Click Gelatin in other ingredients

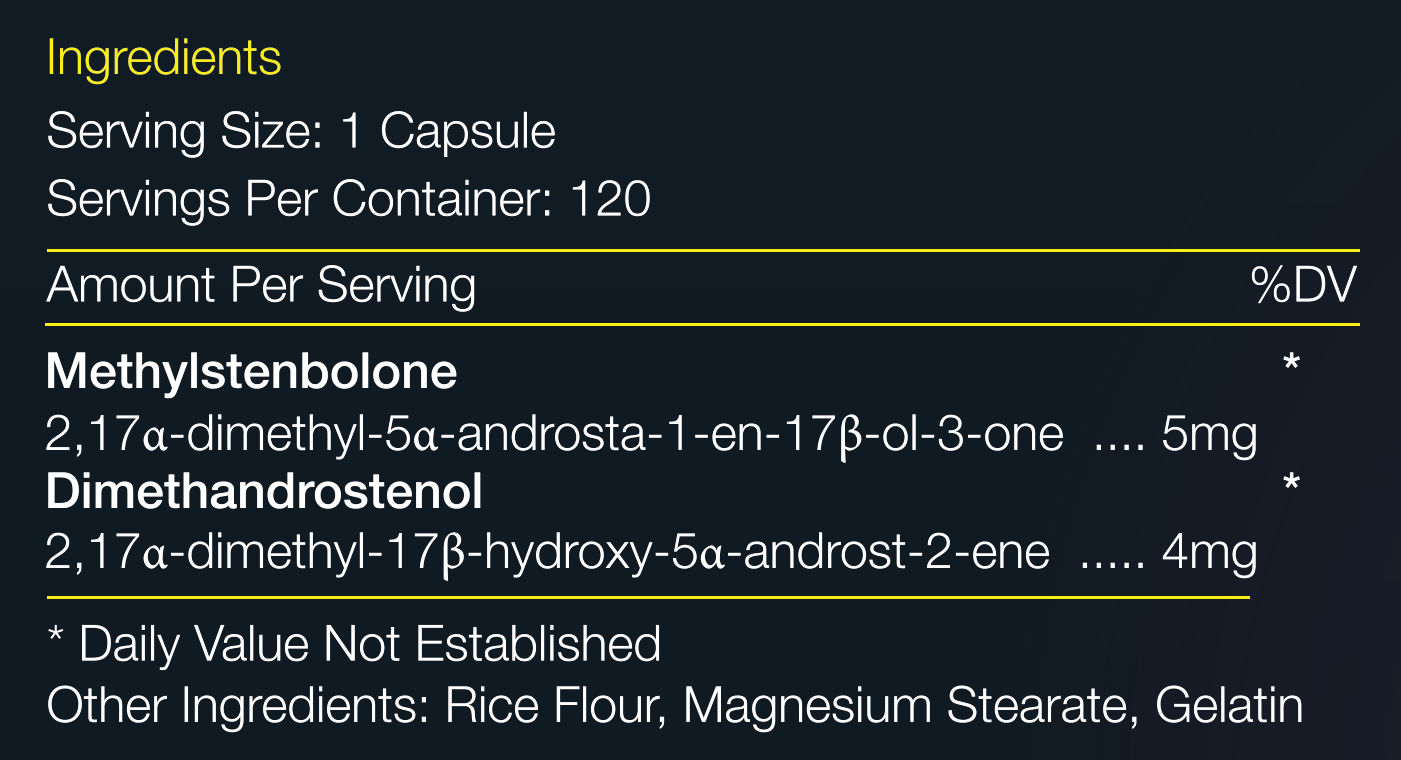1229,706
